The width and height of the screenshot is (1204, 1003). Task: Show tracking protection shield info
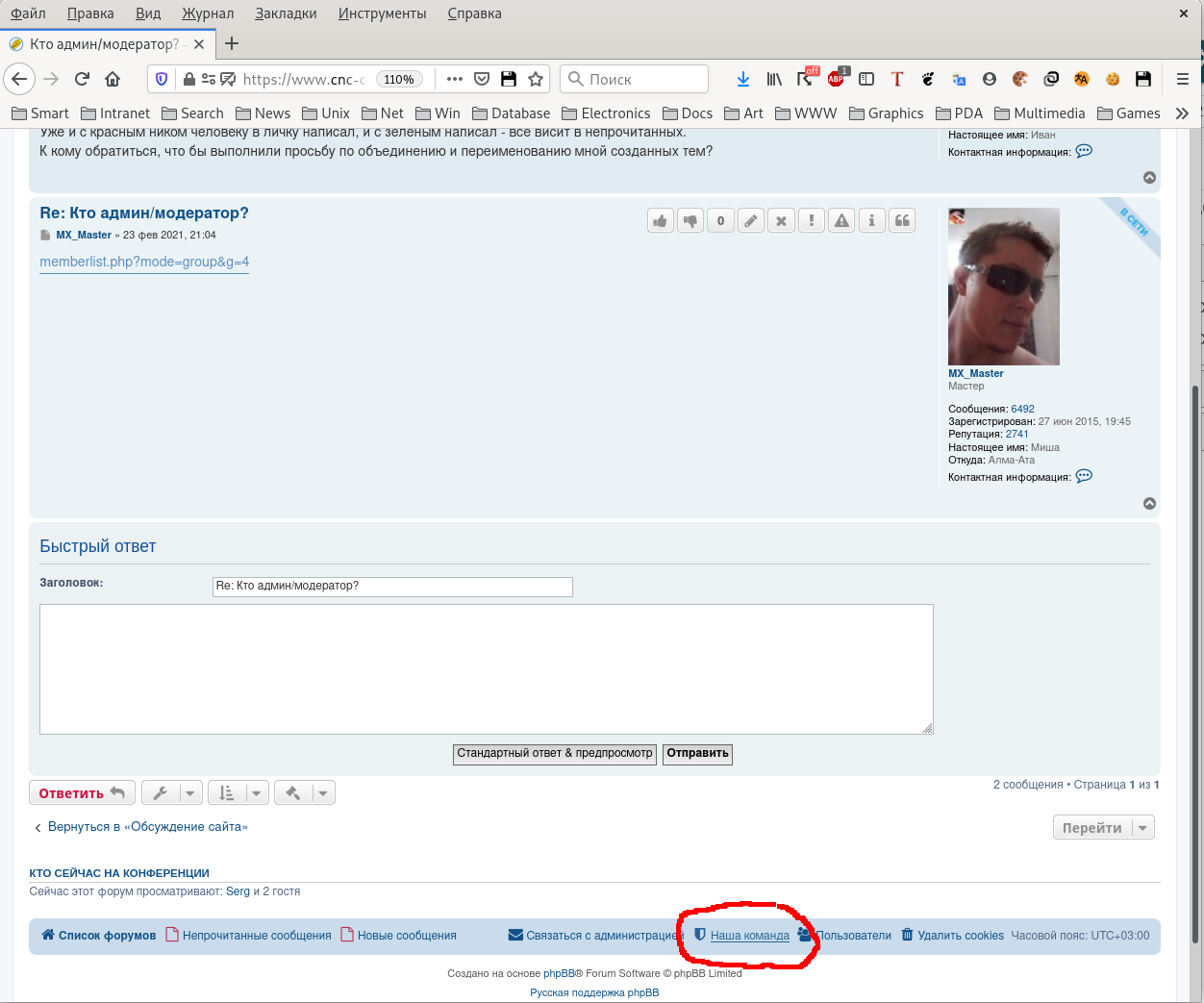pyautogui.click(x=162, y=79)
